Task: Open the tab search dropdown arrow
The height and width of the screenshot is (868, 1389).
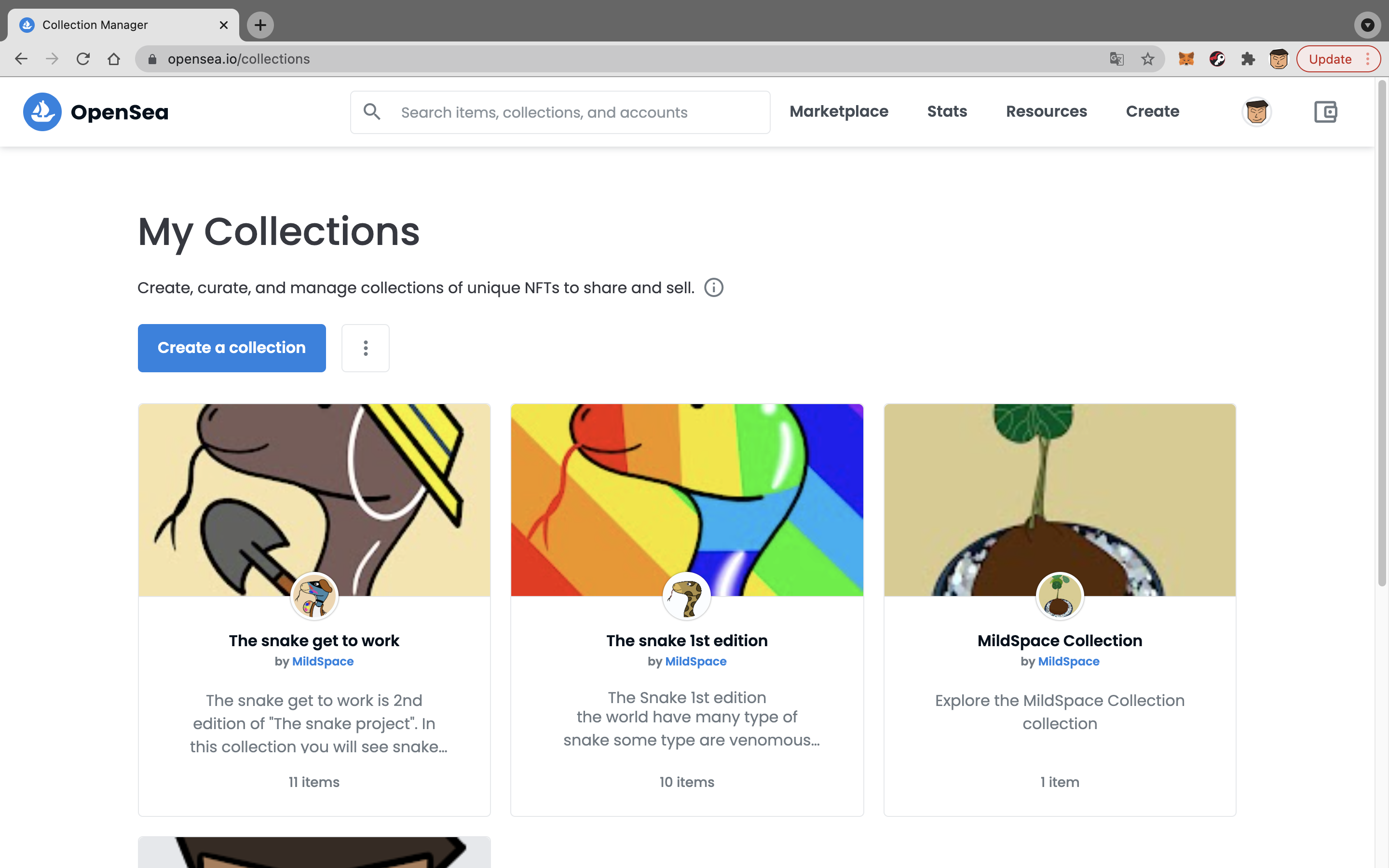Action: 1367,25
